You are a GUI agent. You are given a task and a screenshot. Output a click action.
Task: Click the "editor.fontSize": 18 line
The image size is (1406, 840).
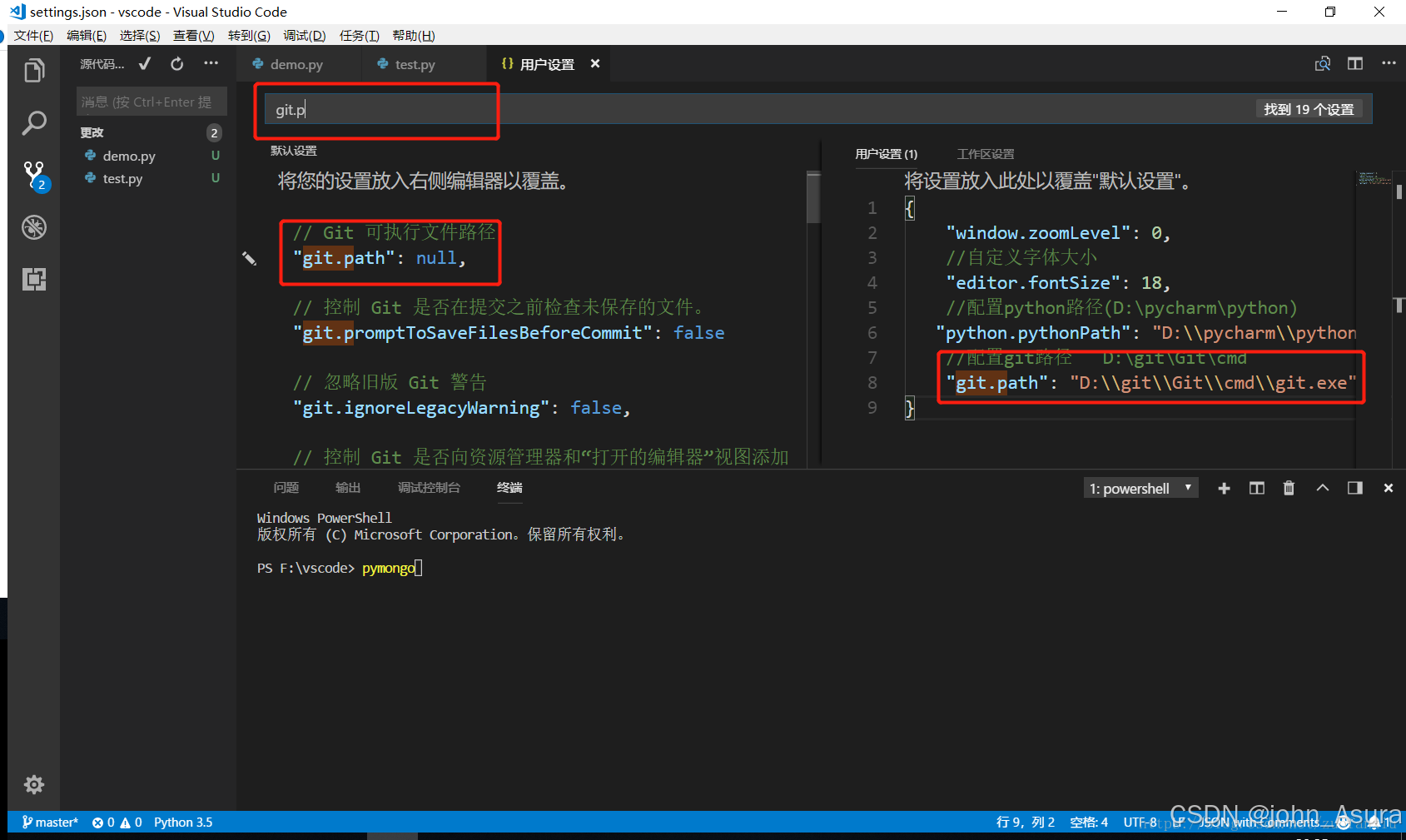[1058, 283]
